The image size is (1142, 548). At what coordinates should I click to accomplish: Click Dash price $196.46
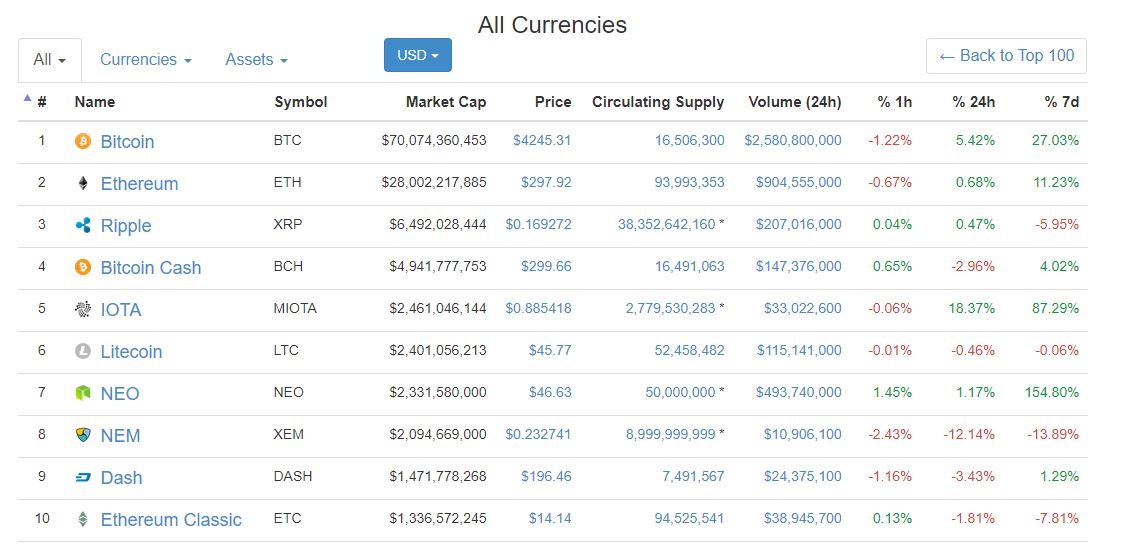click(x=546, y=477)
